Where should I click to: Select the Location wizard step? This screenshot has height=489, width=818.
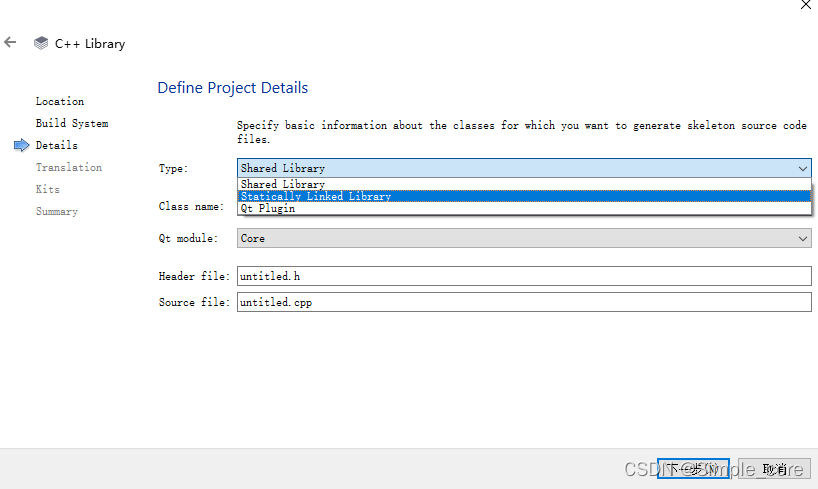59,101
